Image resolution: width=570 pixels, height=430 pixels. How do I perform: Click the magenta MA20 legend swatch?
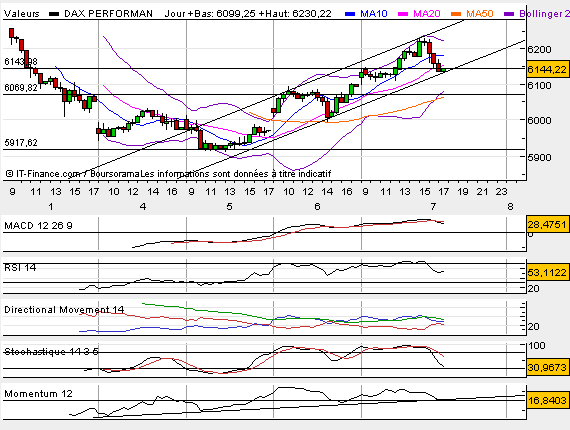coord(403,14)
